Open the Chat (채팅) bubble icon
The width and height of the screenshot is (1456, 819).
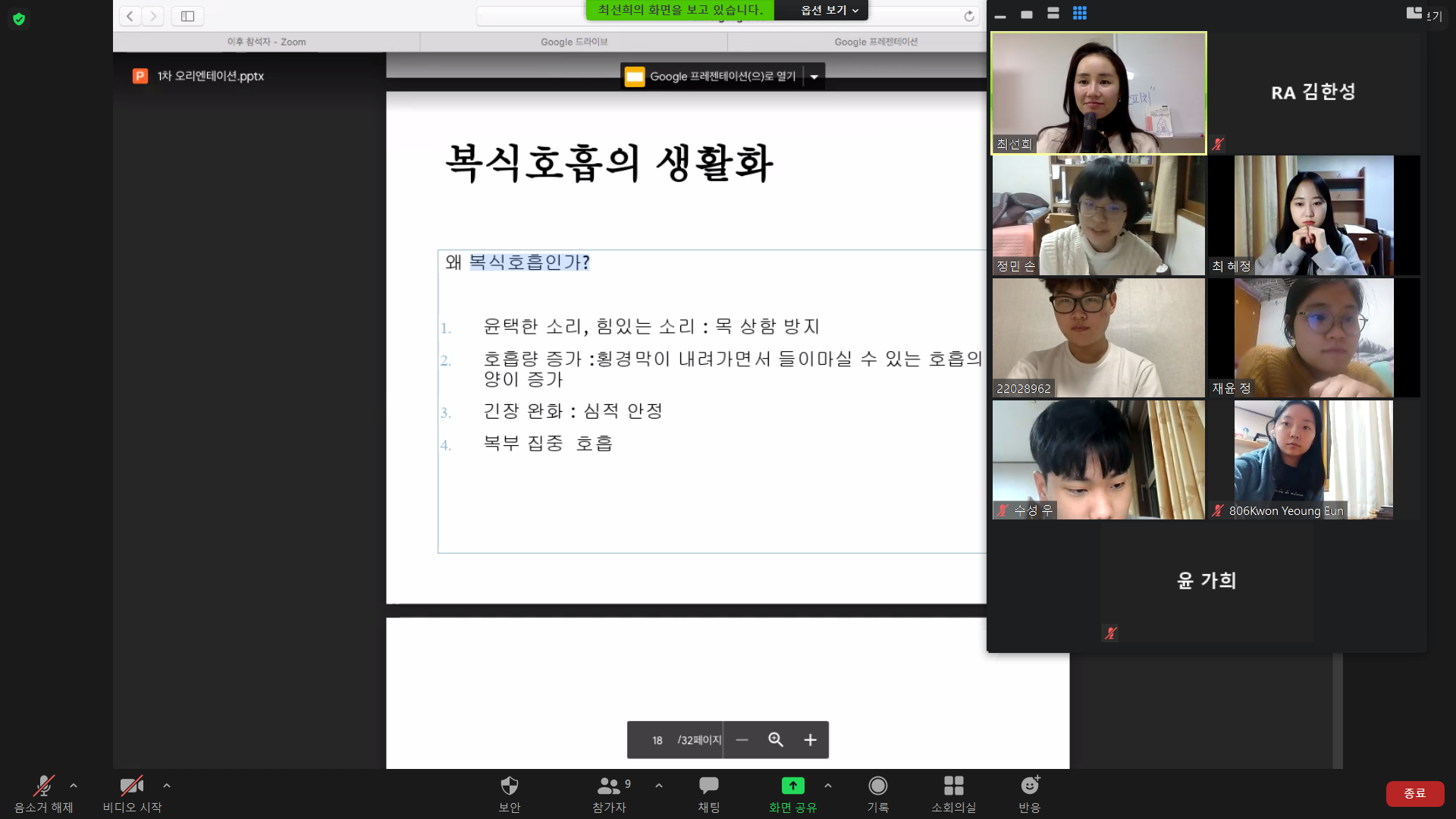(x=708, y=786)
